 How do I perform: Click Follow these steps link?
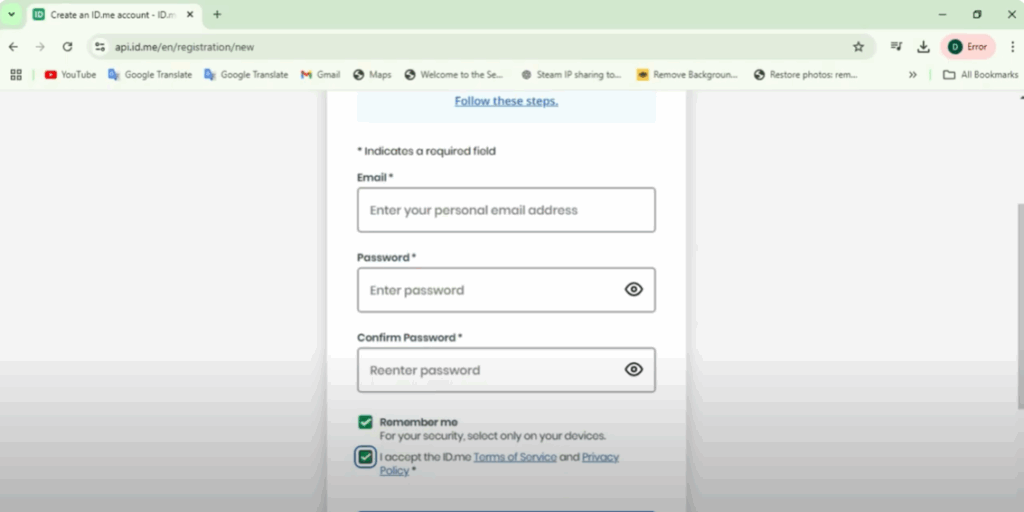(506, 101)
